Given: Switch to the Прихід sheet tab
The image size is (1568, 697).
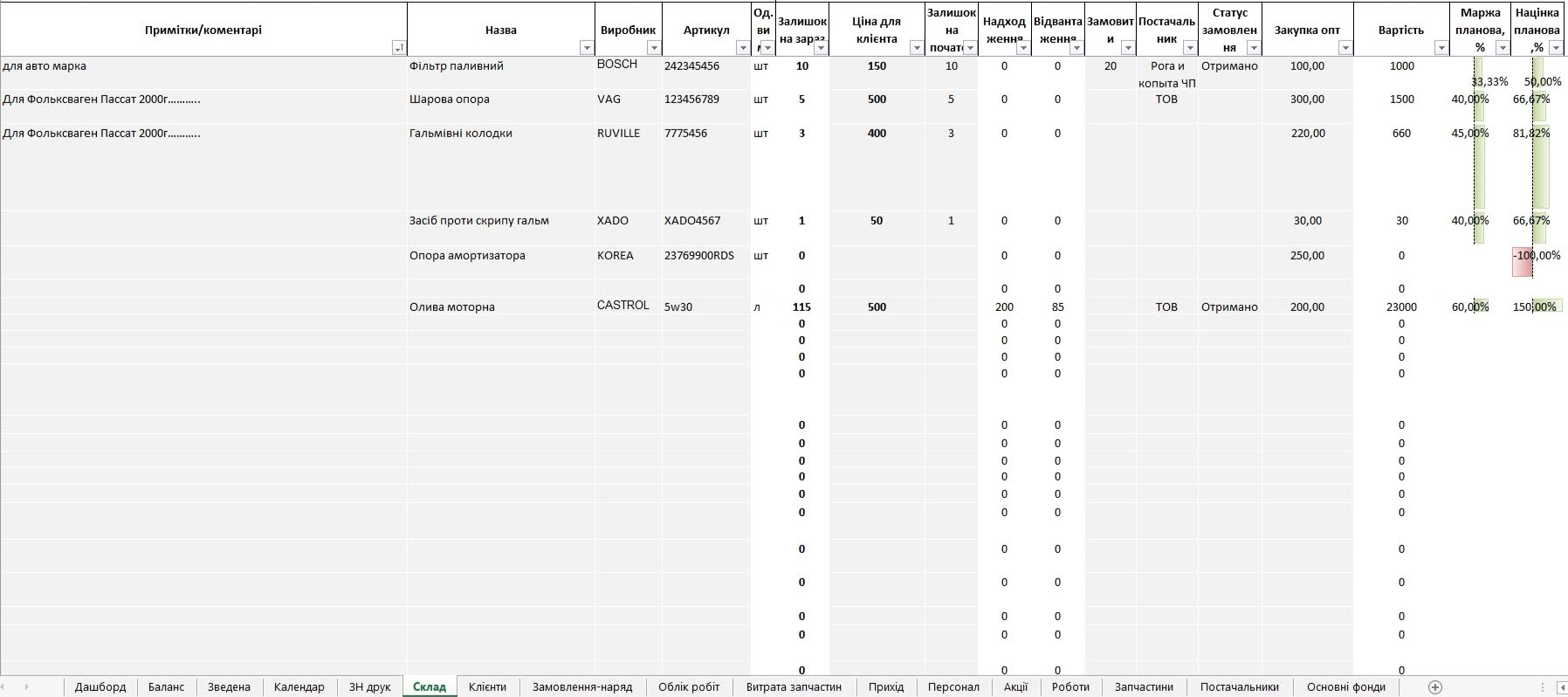Looking at the screenshot, I should pyautogui.click(x=886, y=687).
